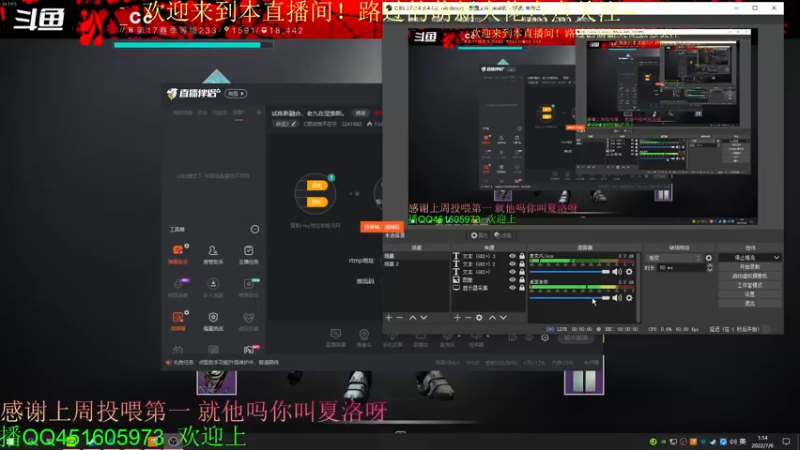
Task: Move source down in OBS 来源 panel
Action: pyautogui.click(x=503, y=317)
